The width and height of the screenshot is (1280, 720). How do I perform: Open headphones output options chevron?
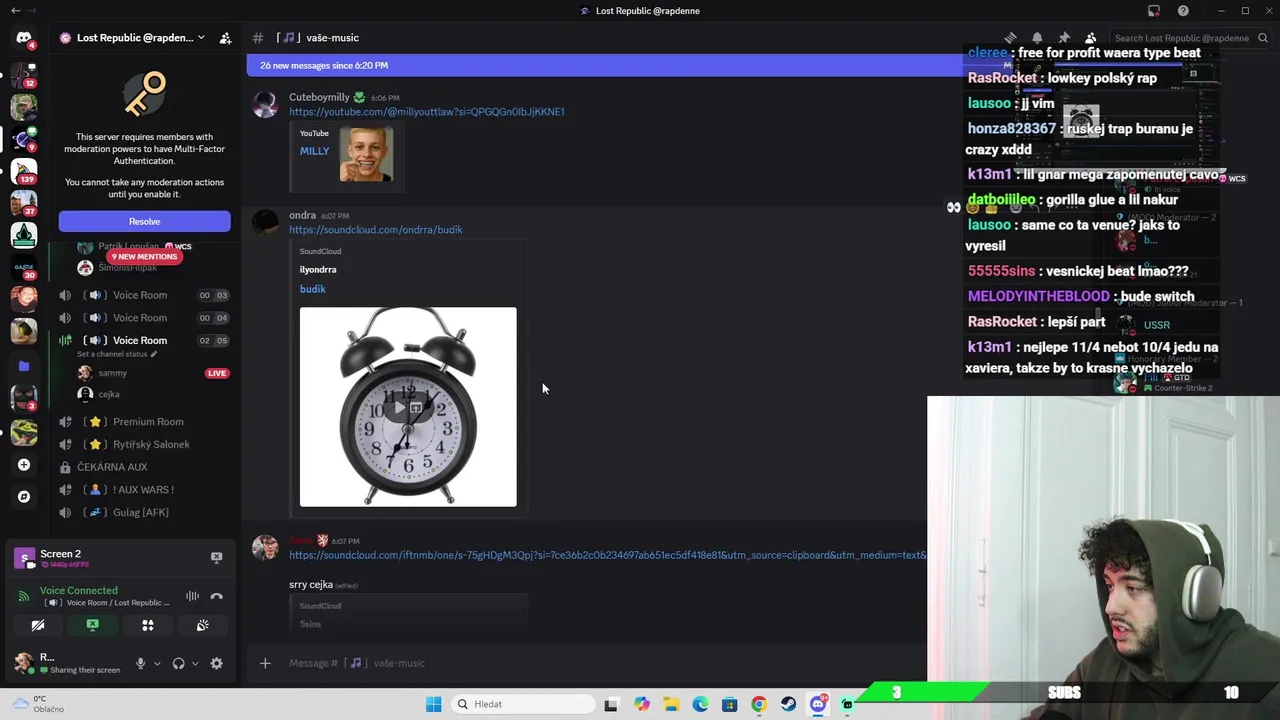coord(195,663)
